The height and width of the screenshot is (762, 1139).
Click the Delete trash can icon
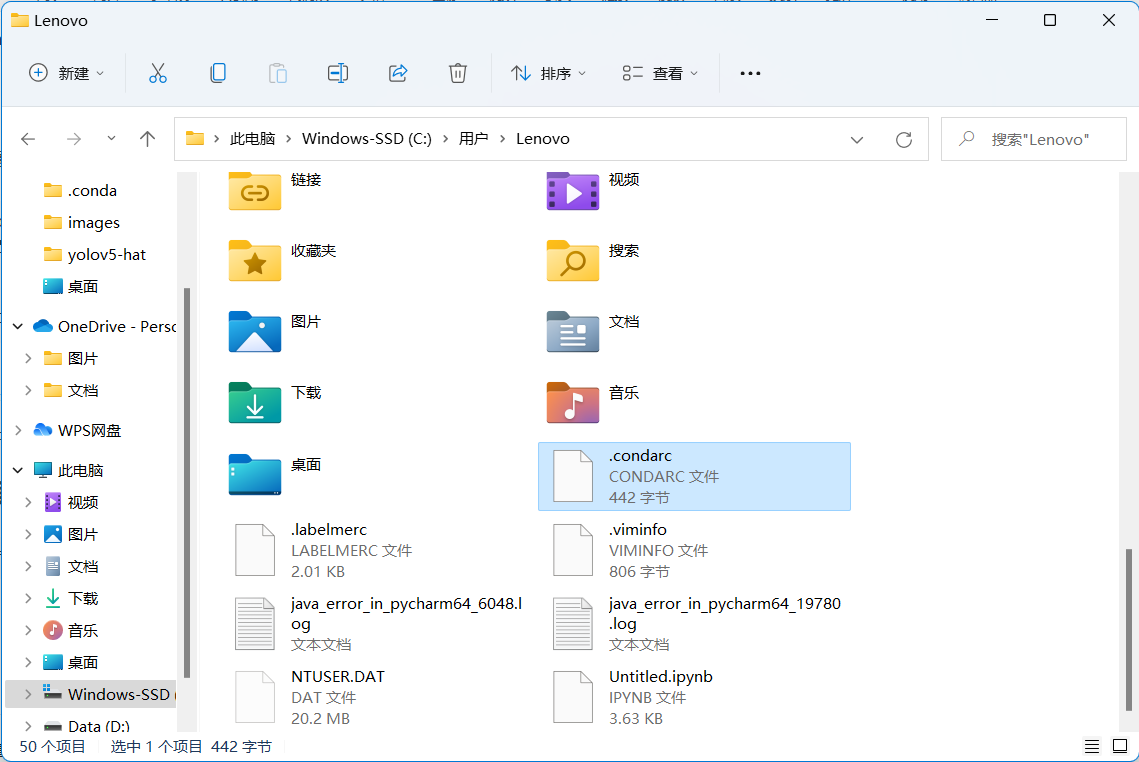point(458,73)
